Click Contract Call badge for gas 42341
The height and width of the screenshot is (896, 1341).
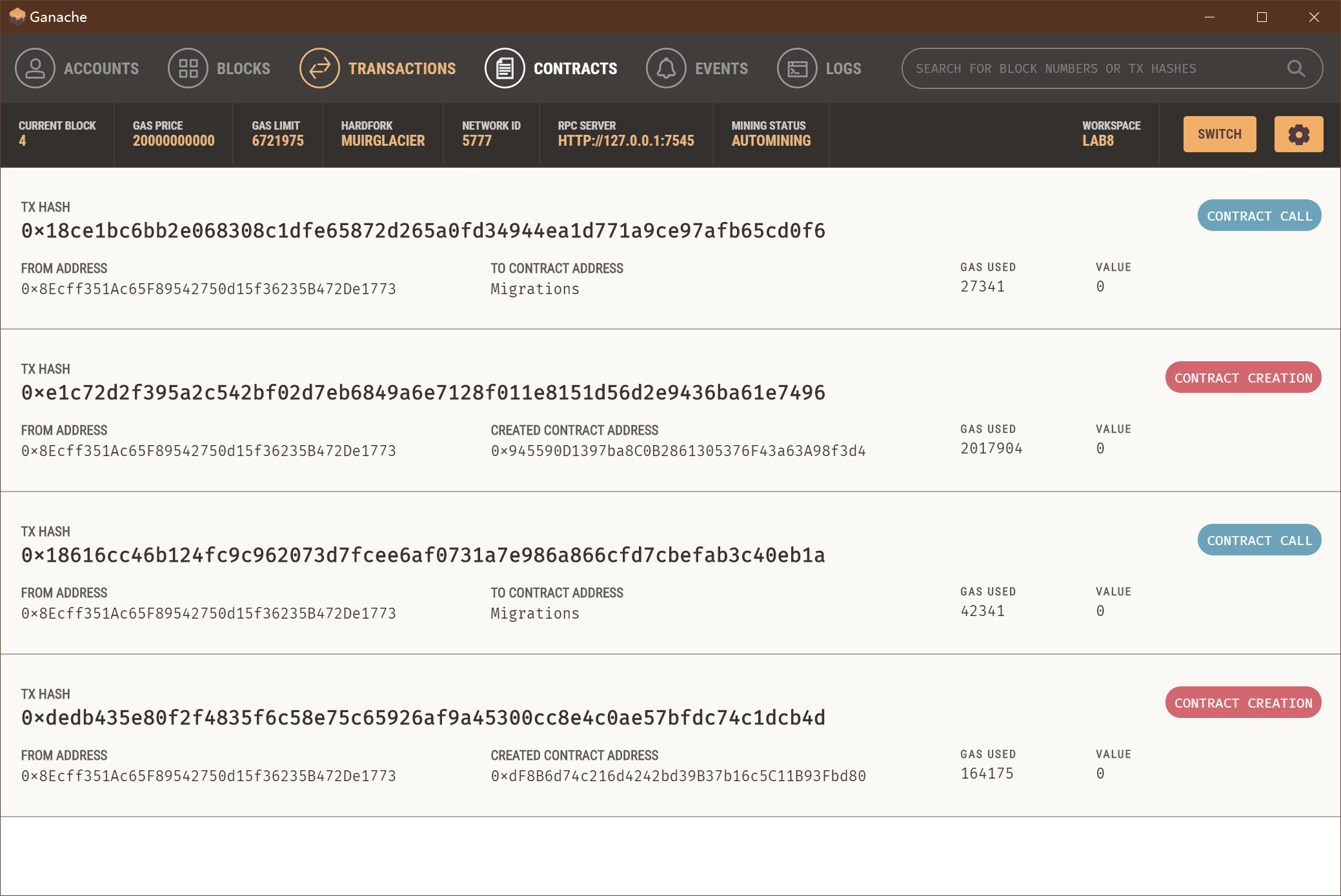click(x=1259, y=540)
